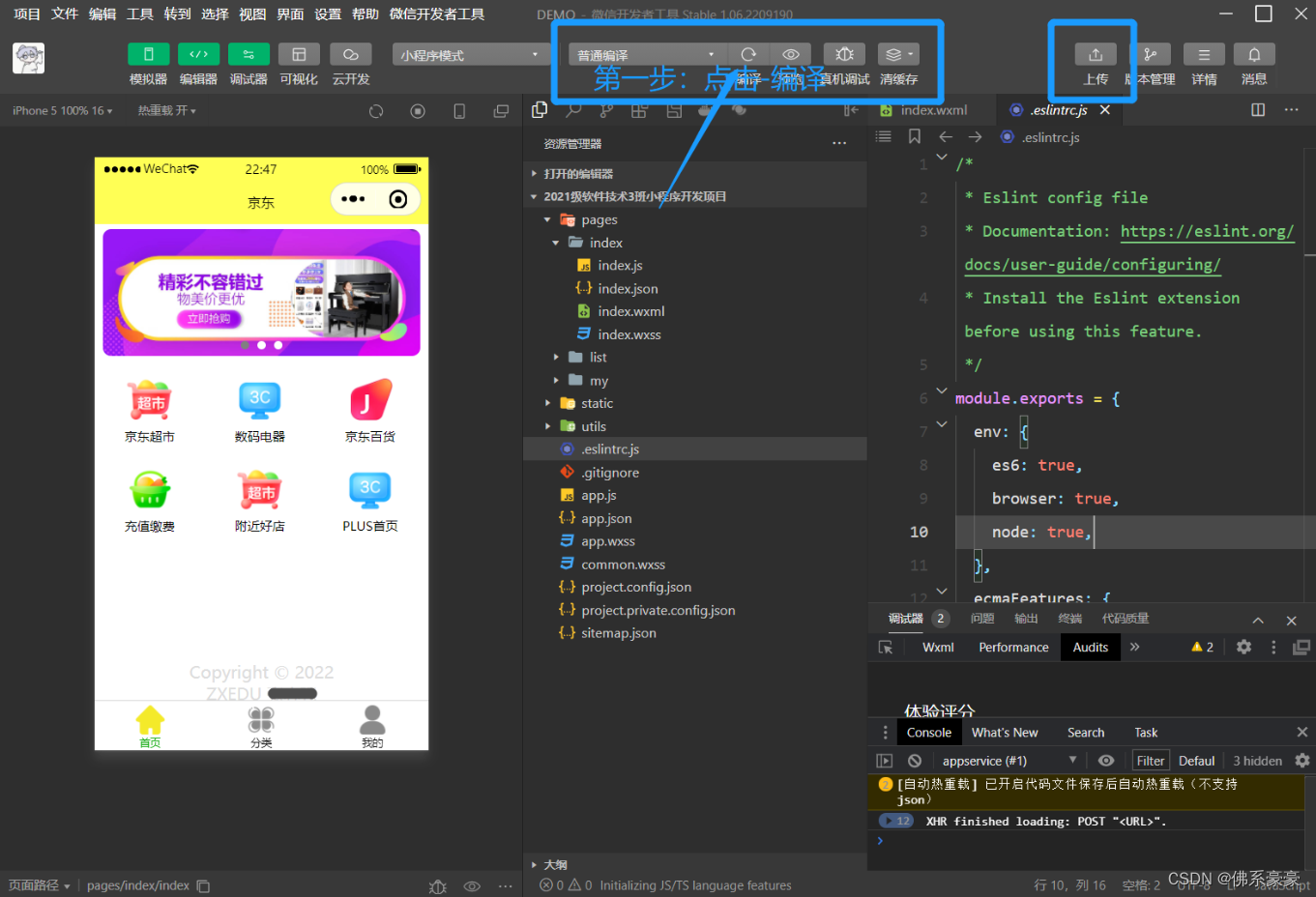1316x897 pixels.
Task: Open index.wxml in the file tree
Action: (x=630, y=311)
